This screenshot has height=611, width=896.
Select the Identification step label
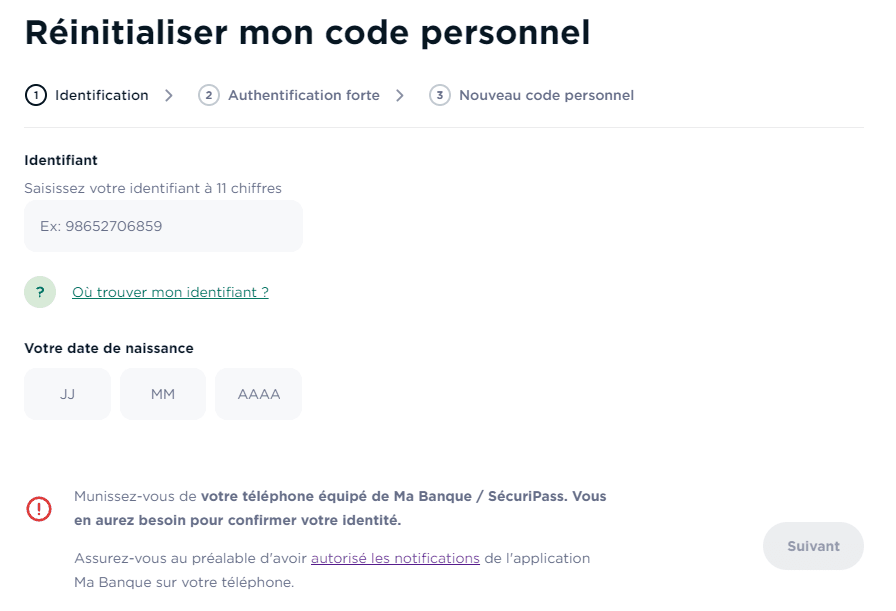tap(102, 96)
